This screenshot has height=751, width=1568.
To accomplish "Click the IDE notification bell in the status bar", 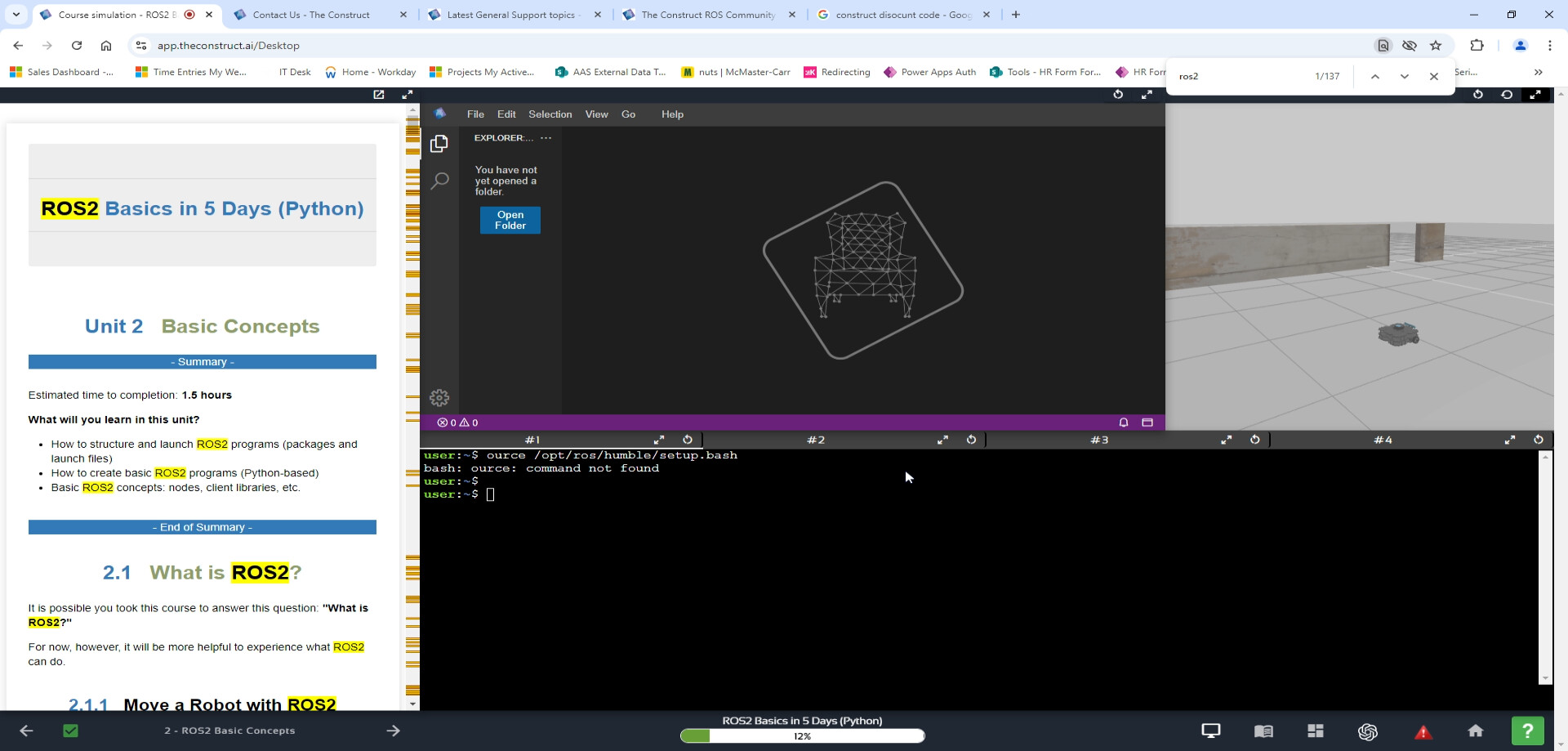I will (x=1124, y=422).
